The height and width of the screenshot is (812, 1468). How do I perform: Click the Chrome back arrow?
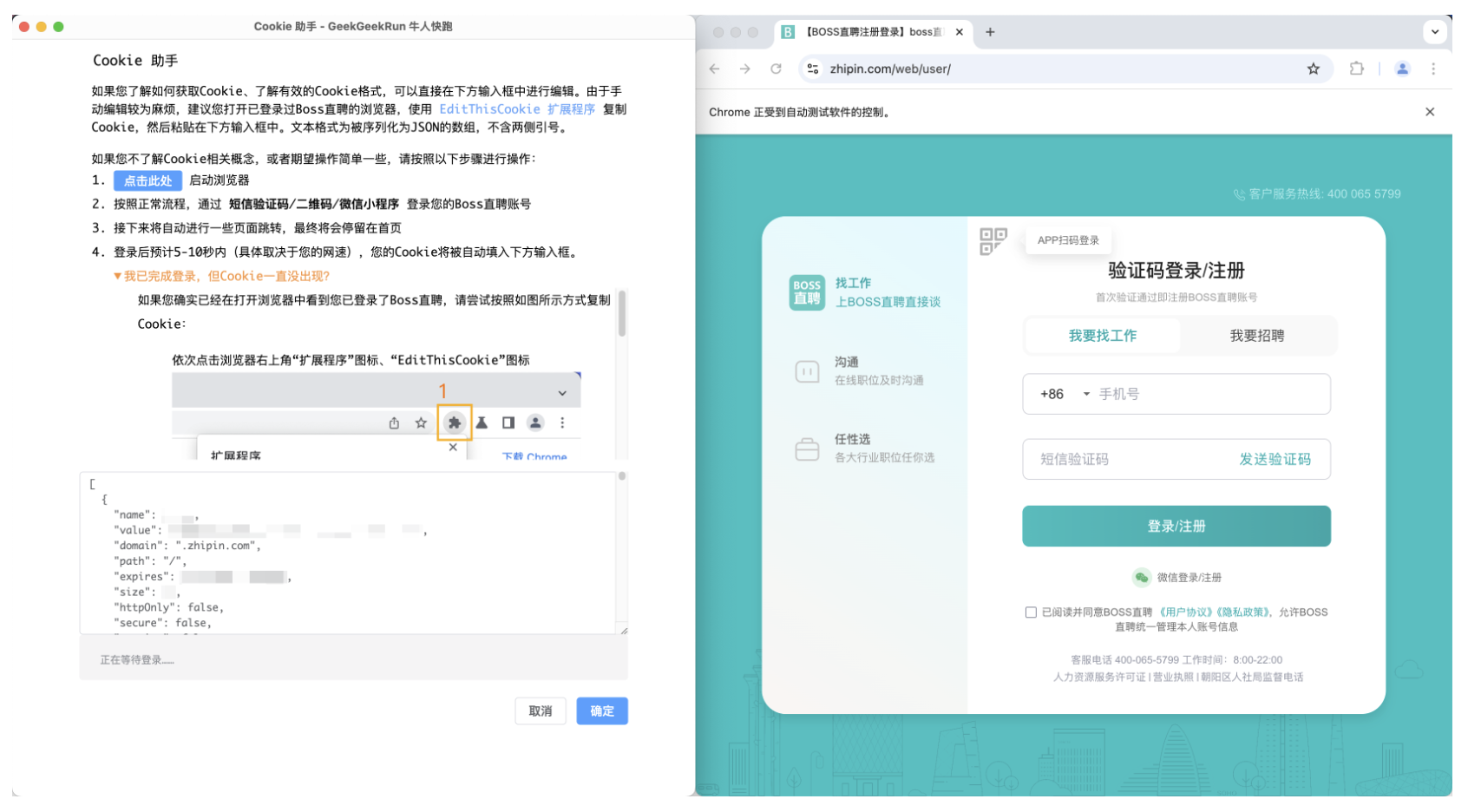click(714, 69)
